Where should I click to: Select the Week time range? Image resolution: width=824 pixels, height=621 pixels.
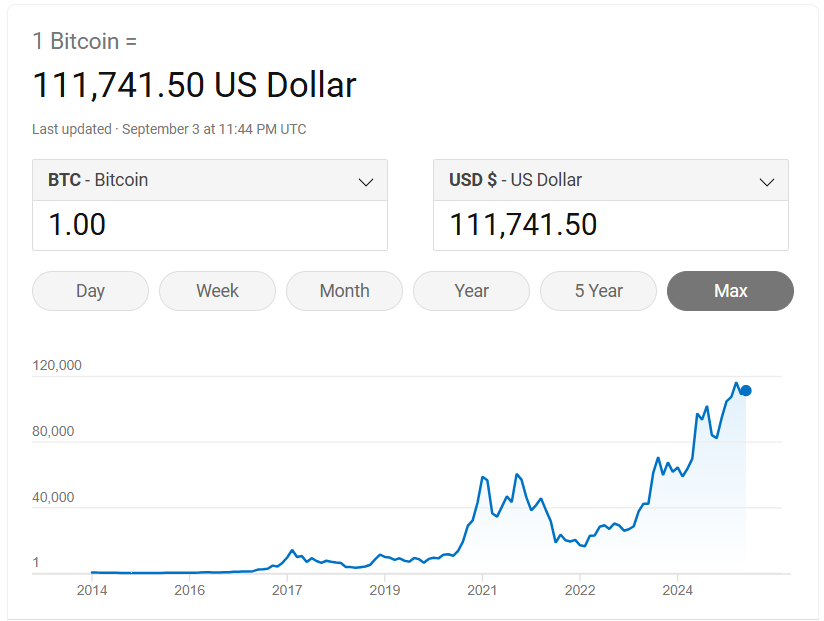point(218,291)
